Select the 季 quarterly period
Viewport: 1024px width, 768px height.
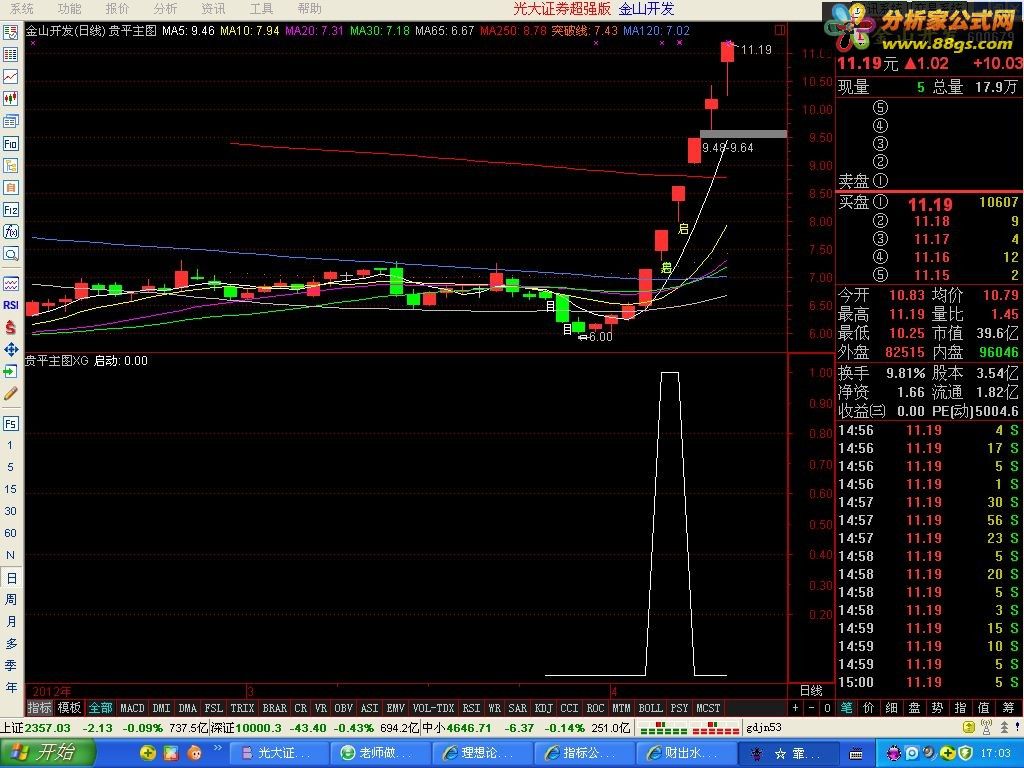click(x=11, y=665)
